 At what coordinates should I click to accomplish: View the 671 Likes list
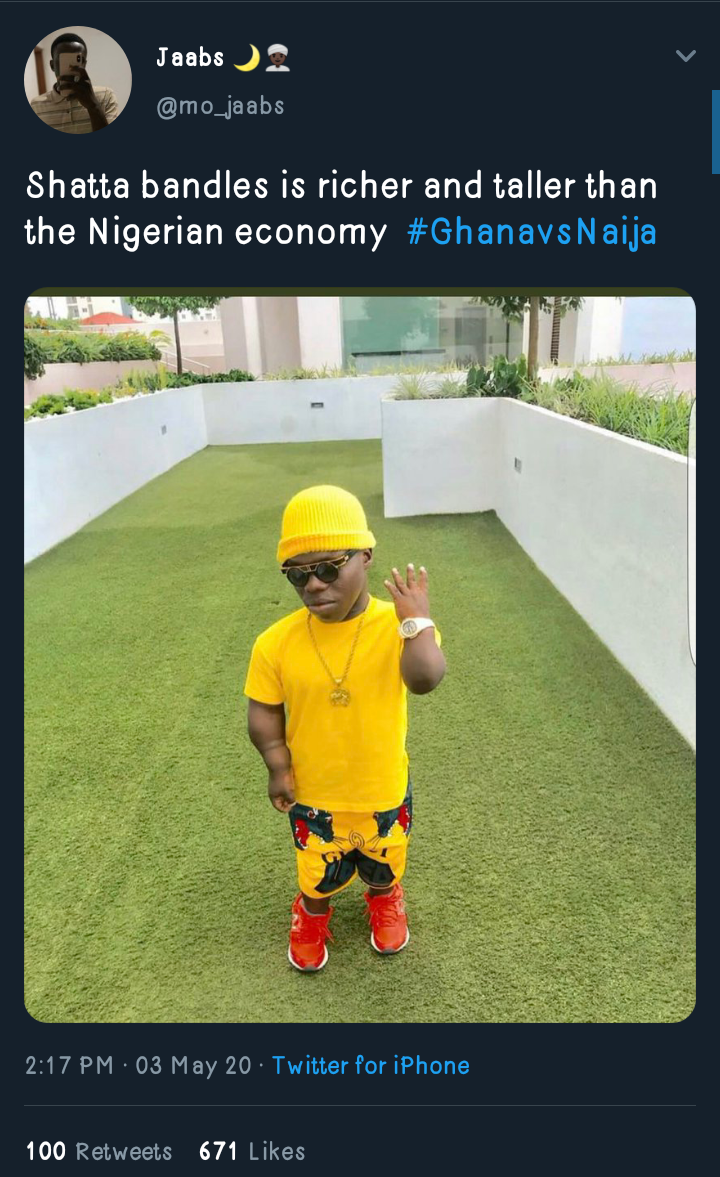[x=252, y=1151]
